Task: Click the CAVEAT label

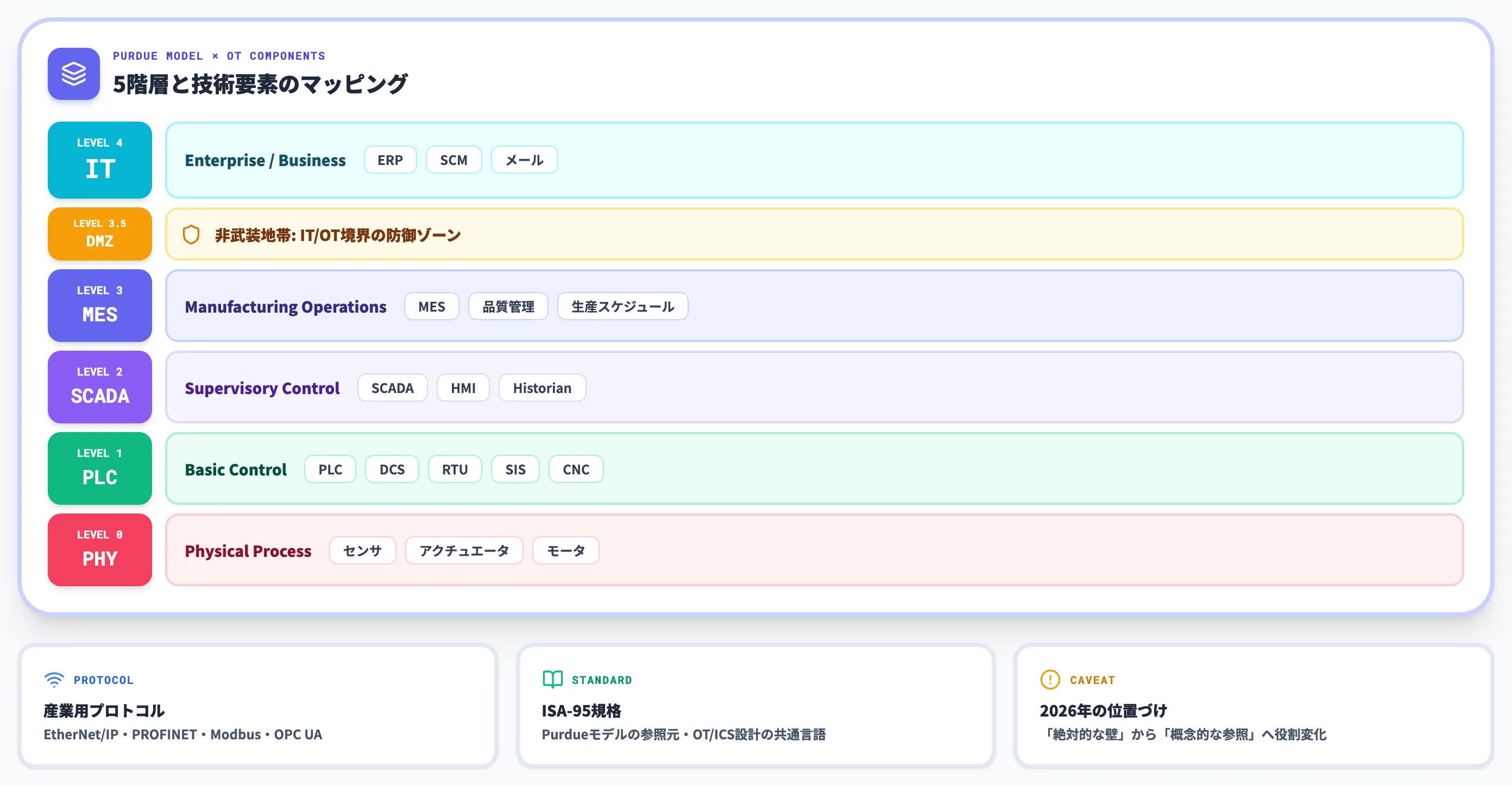Action: coord(1092,680)
